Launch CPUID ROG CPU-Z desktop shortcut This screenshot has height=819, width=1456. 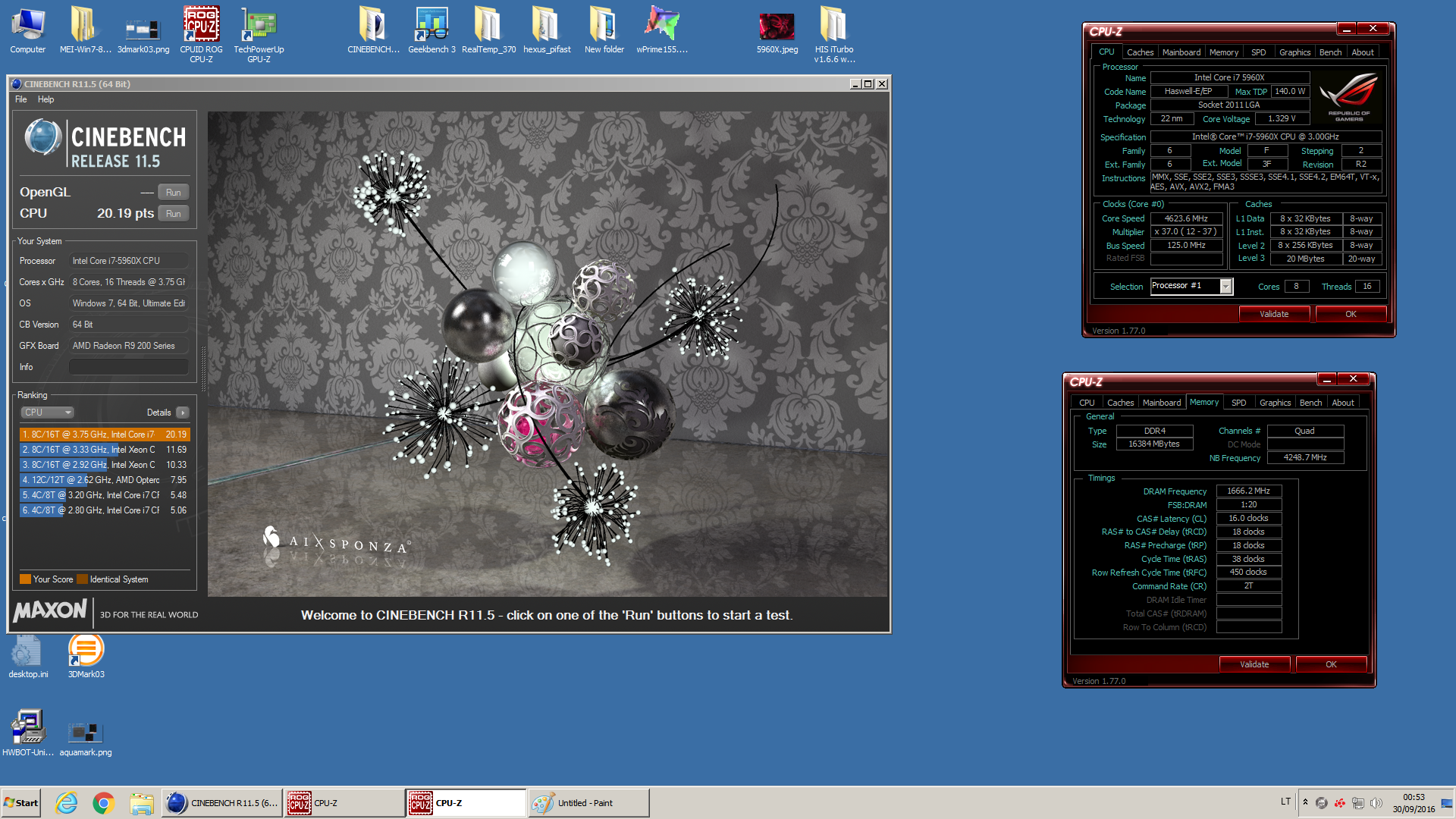tap(201, 34)
